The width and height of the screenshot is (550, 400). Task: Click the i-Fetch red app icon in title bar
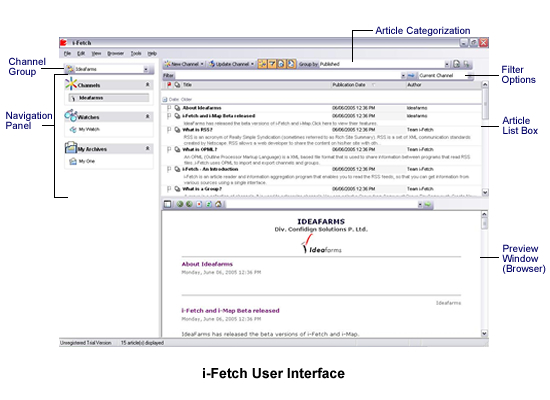[x=63, y=42]
